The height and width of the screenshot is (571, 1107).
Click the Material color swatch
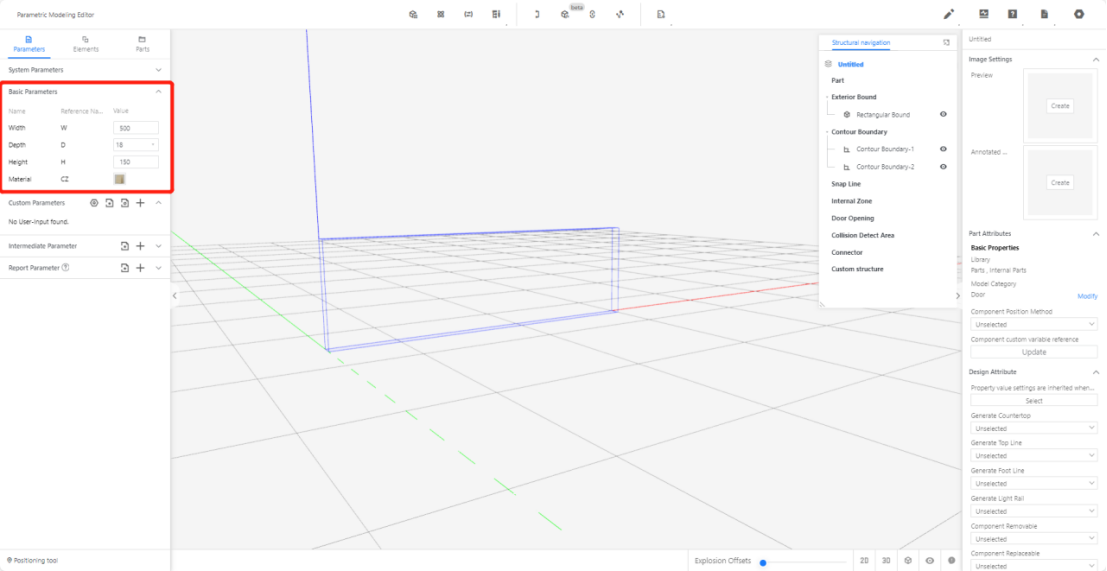click(120, 179)
